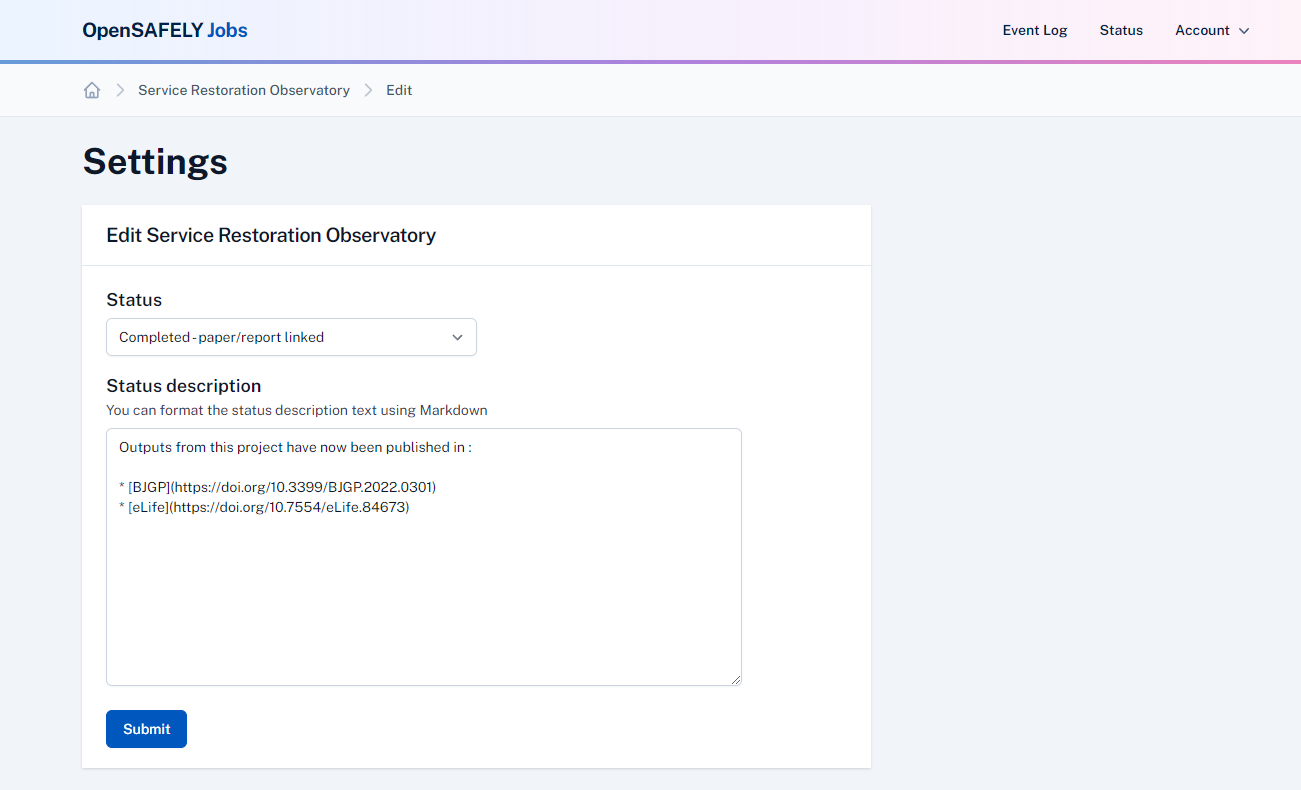
Task: Place cursor on the eLife DOI line
Action: (269, 507)
